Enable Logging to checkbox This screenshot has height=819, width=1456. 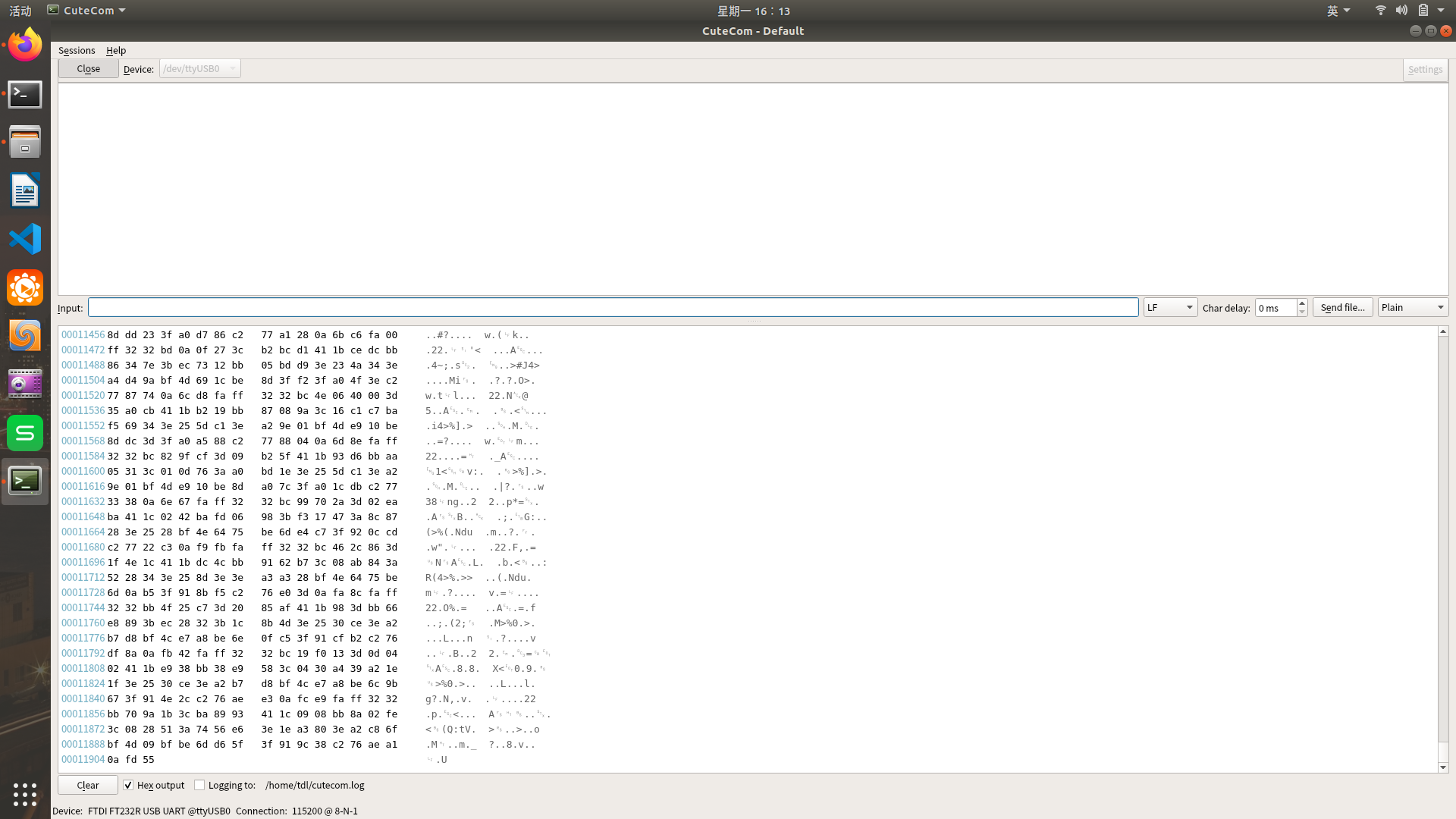(200, 784)
